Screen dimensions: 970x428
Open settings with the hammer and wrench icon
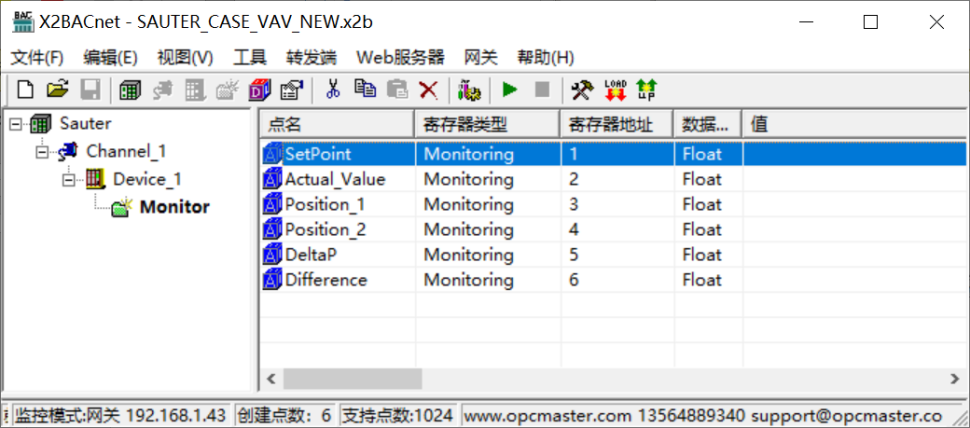[x=582, y=90]
